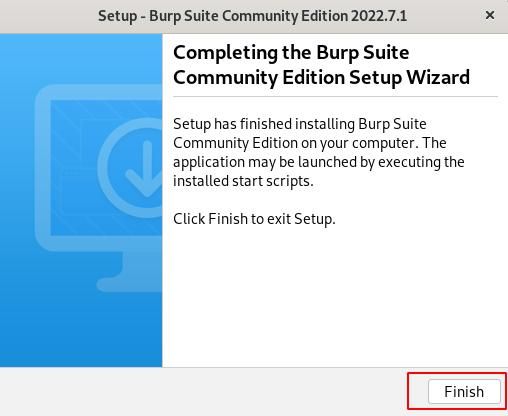Click the blue side panel below the monitor
508x416 pixels.
pyautogui.click(x=81, y=330)
